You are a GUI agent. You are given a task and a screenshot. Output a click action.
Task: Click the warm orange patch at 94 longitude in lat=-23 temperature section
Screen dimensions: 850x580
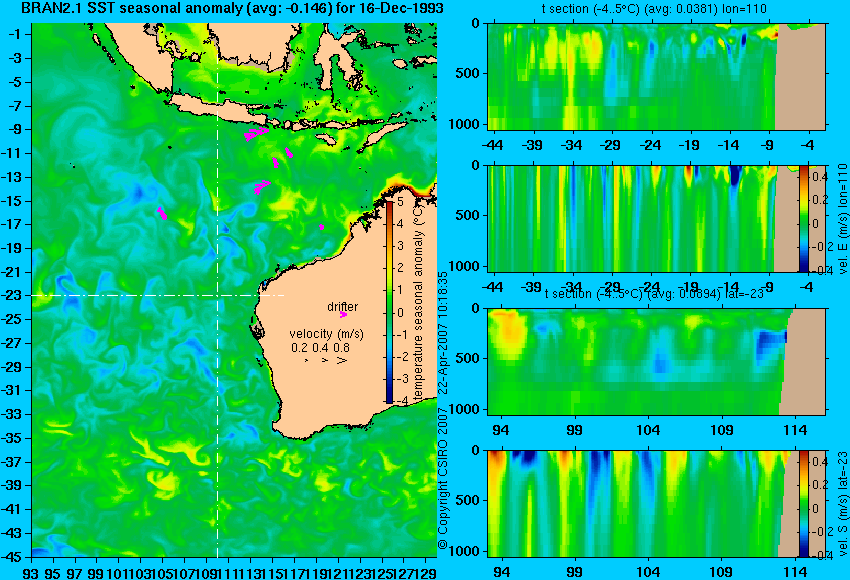coord(508,333)
